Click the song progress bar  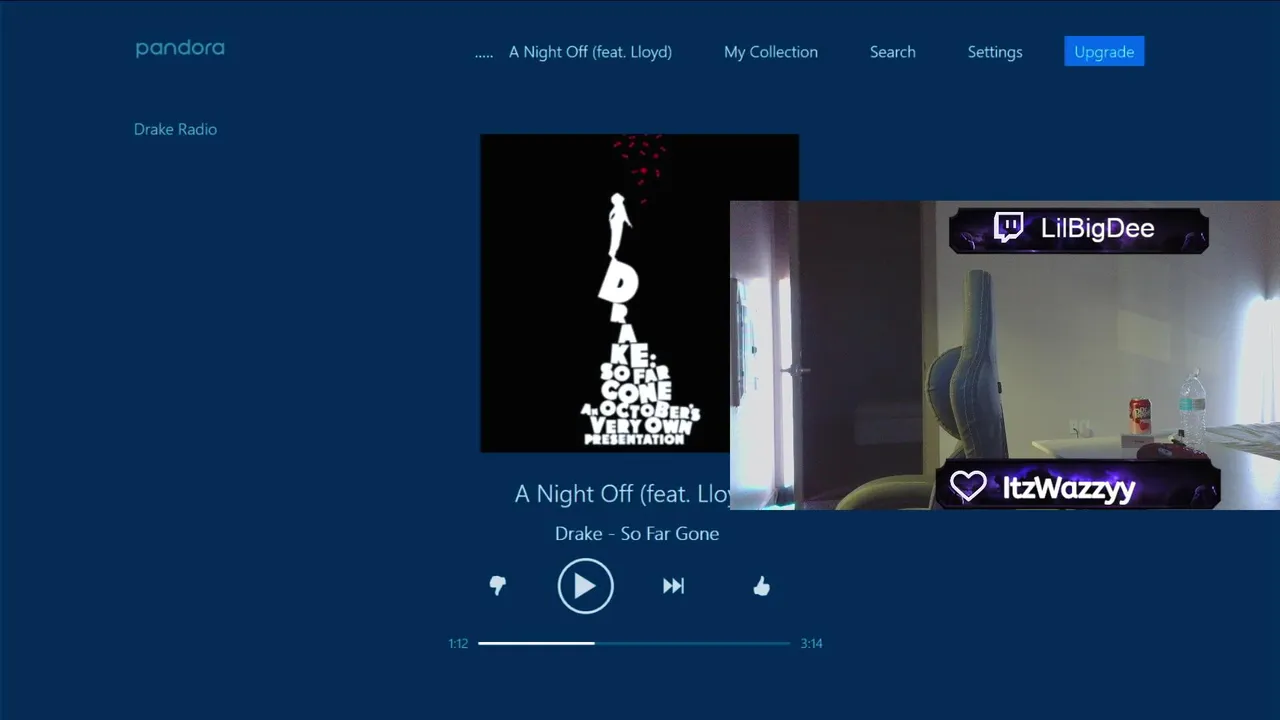(634, 643)
